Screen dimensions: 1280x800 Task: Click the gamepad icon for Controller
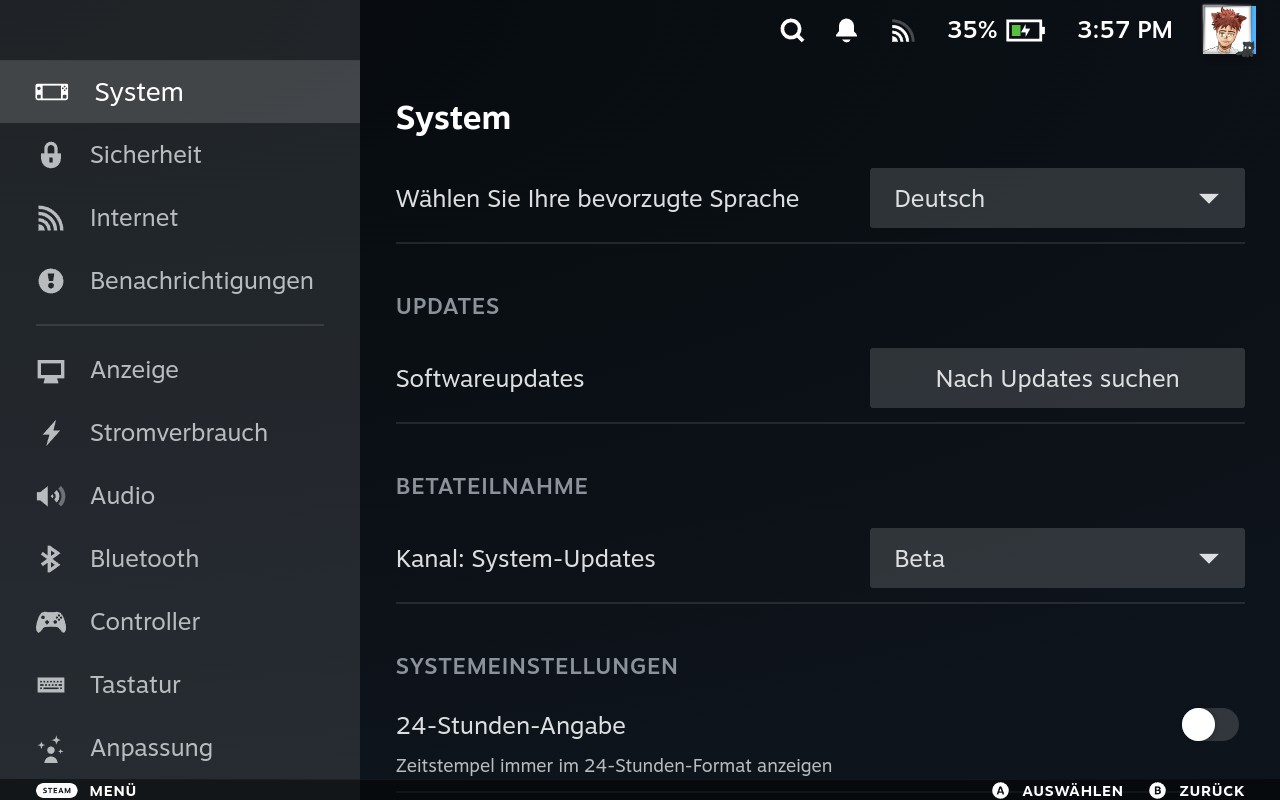coord(51,622)
